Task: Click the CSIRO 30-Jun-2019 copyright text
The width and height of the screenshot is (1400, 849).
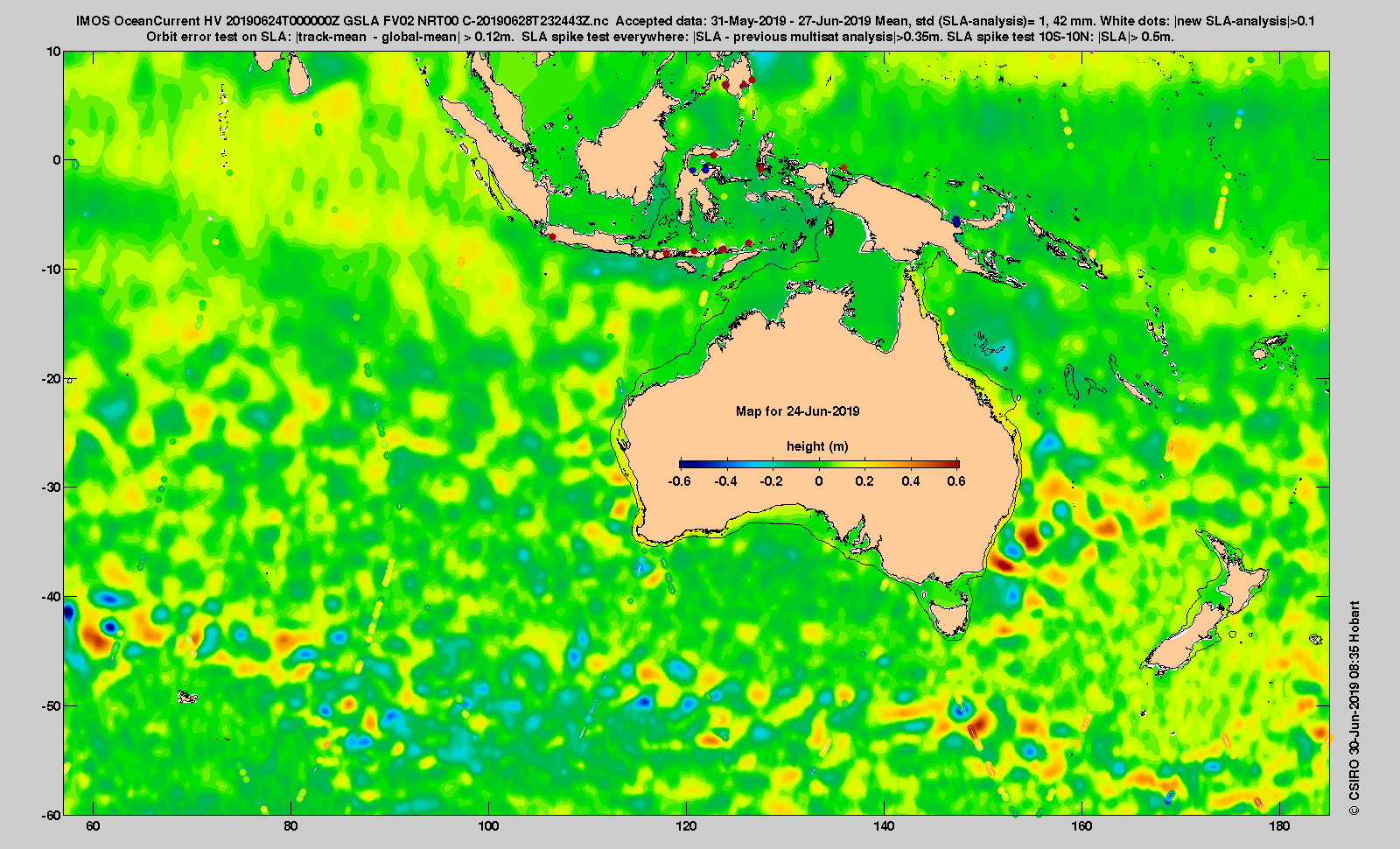Action: pos(1354,707)
